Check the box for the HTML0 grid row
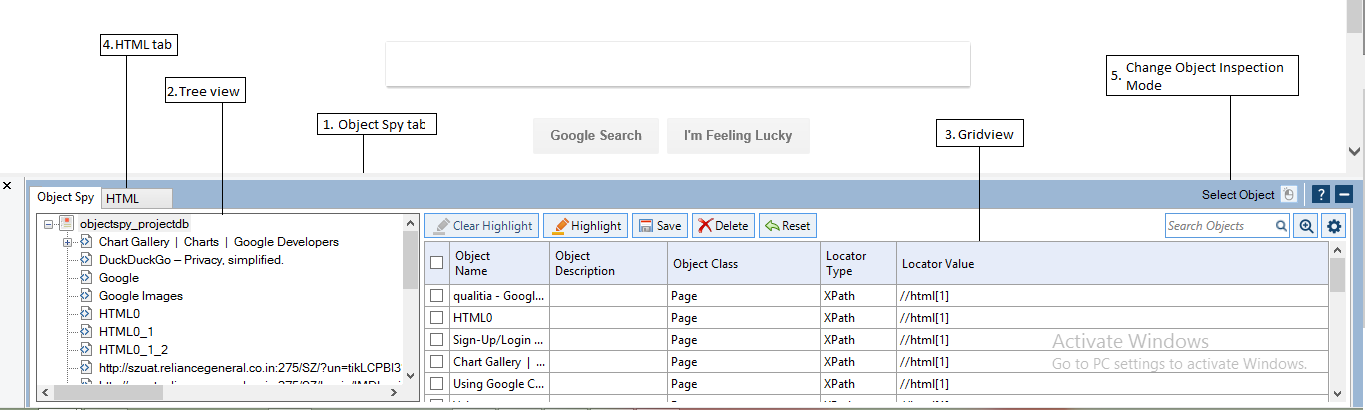This screenshot has width=1365, height=410. coord(436,318)
